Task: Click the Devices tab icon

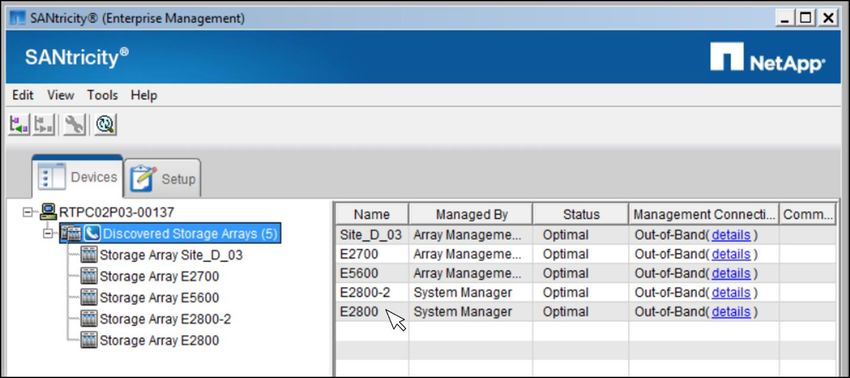Action: (x=51, y=177)
